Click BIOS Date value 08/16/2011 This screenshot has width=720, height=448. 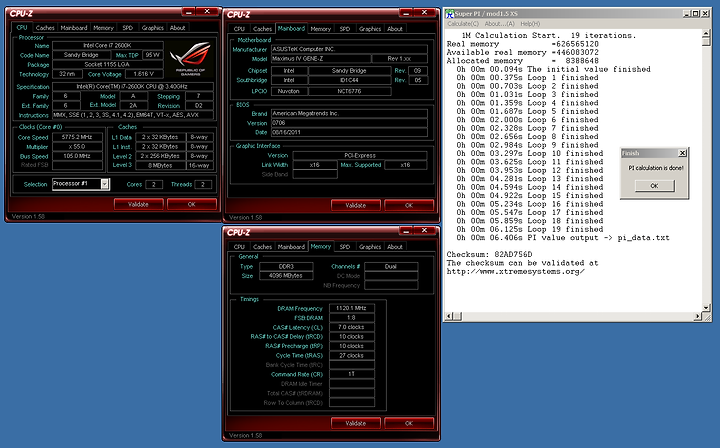(349, 132)
